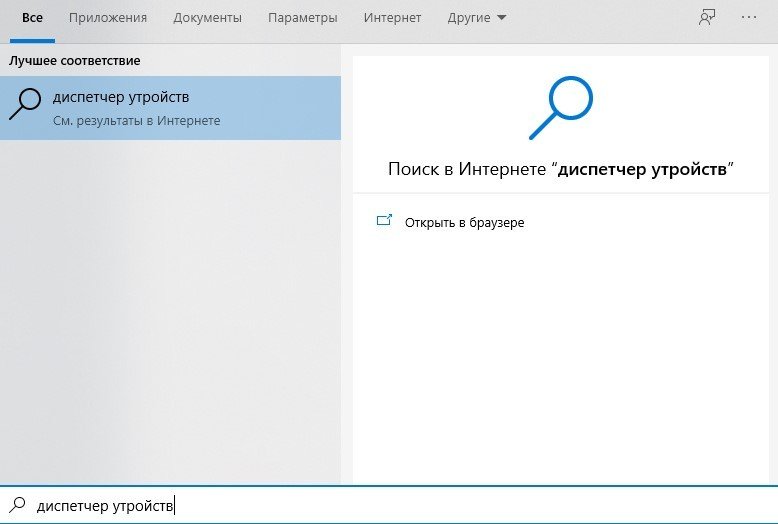Click the feedback person icon
The width and height of the screenshot is (778, 524).
point(707,17)
